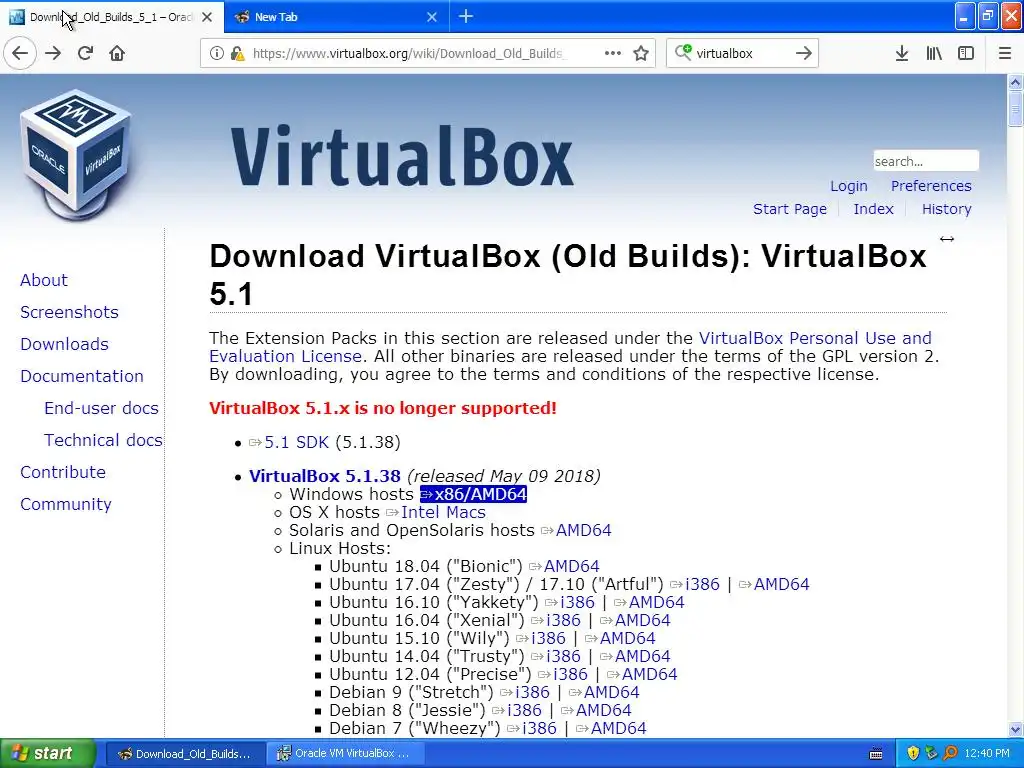Open the Community sidebar link
1024x768 pixels.
coord(65,504)
